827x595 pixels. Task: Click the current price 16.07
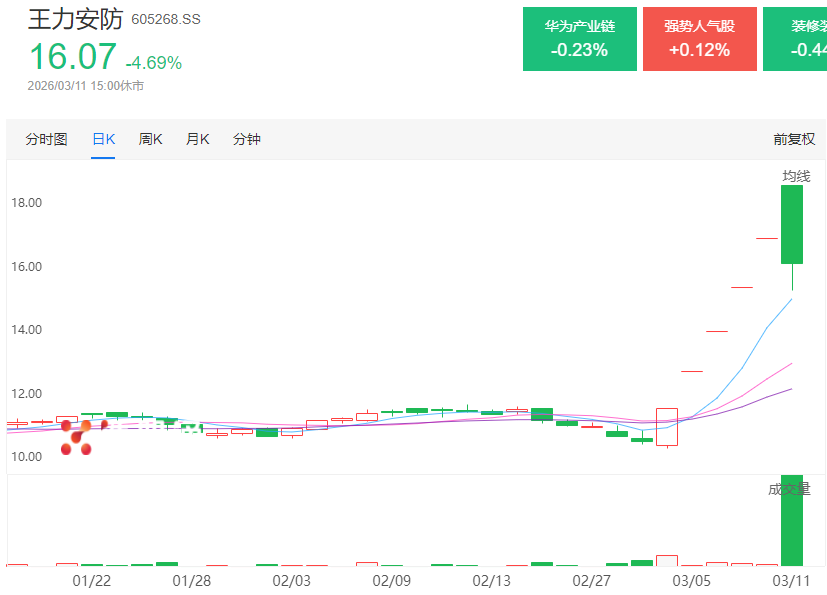click(71, 57)
